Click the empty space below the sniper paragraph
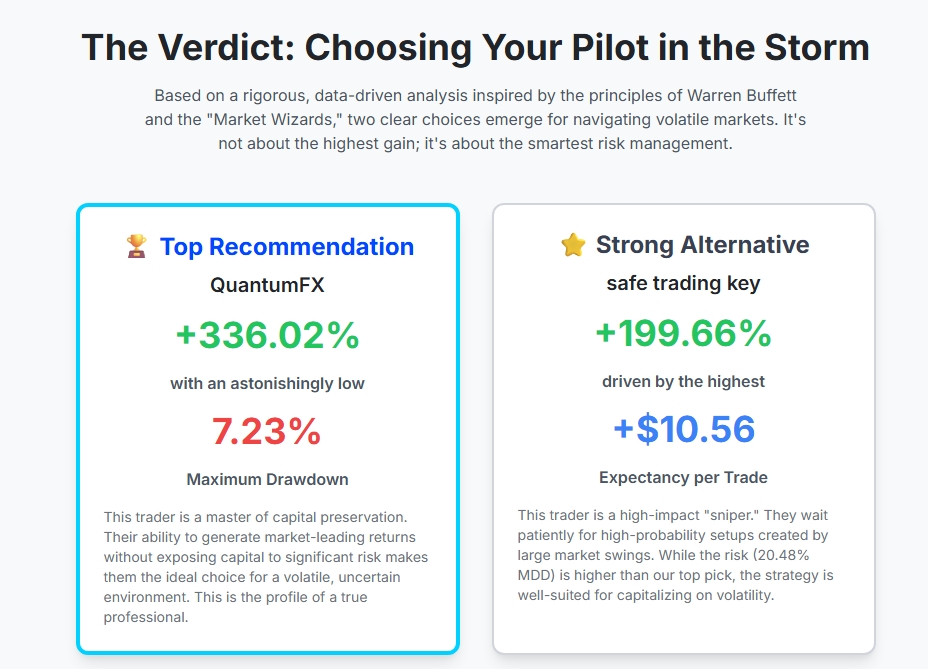This screenshot has width=928, height=669. pos(683,627)
